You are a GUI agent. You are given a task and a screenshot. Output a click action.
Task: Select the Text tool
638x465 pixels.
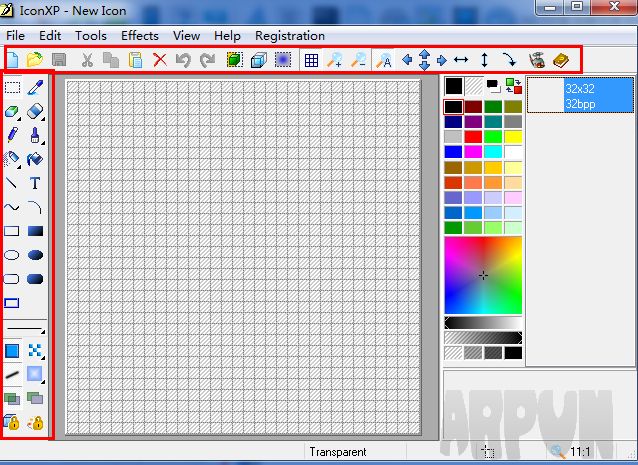pos(35,183)
